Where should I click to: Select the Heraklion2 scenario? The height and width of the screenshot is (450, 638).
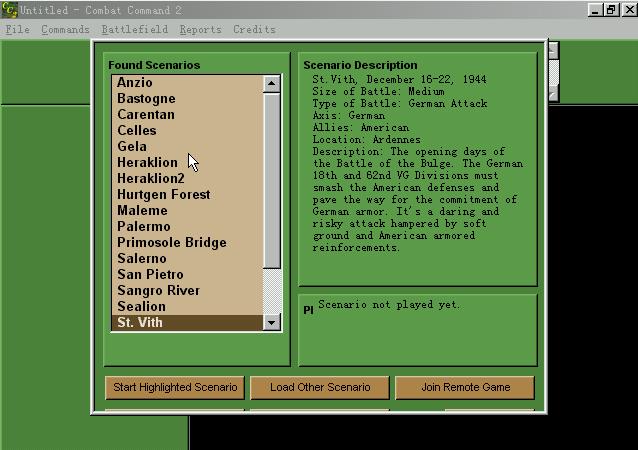(x=187, y=179)
